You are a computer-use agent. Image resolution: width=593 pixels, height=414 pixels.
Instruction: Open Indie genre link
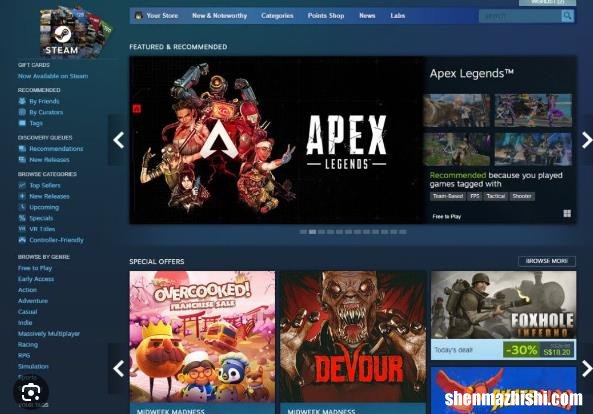click(x=25, y=323)
